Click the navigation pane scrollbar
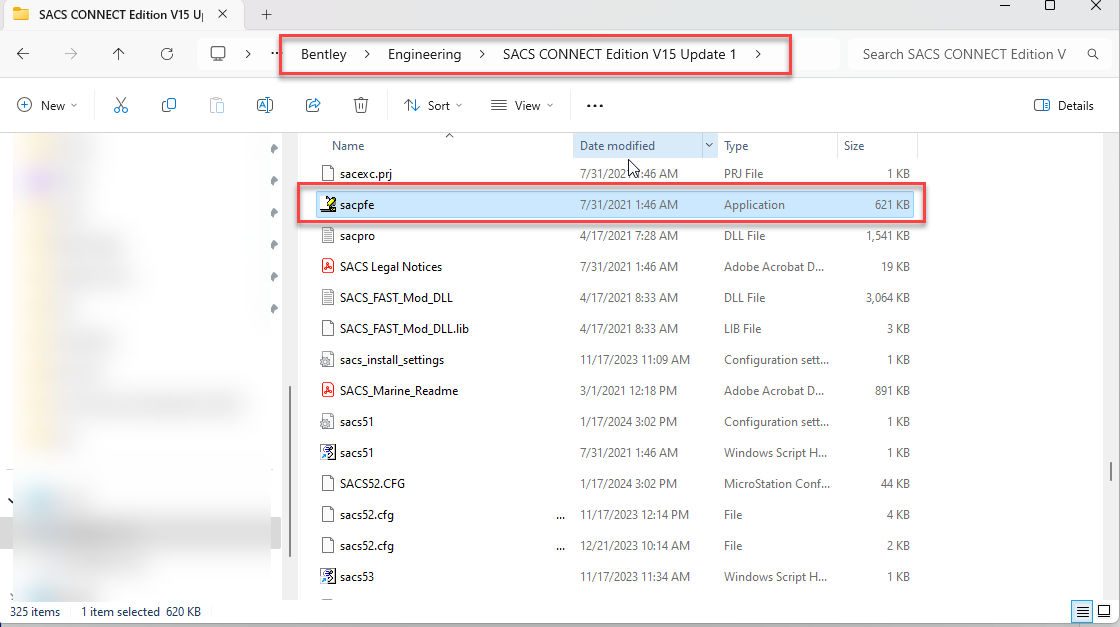1120x627 pixels. point(290,471)
